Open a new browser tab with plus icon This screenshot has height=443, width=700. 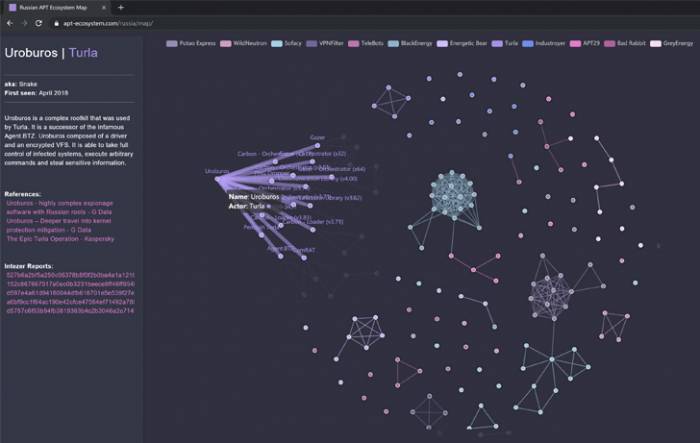point(121,7)
